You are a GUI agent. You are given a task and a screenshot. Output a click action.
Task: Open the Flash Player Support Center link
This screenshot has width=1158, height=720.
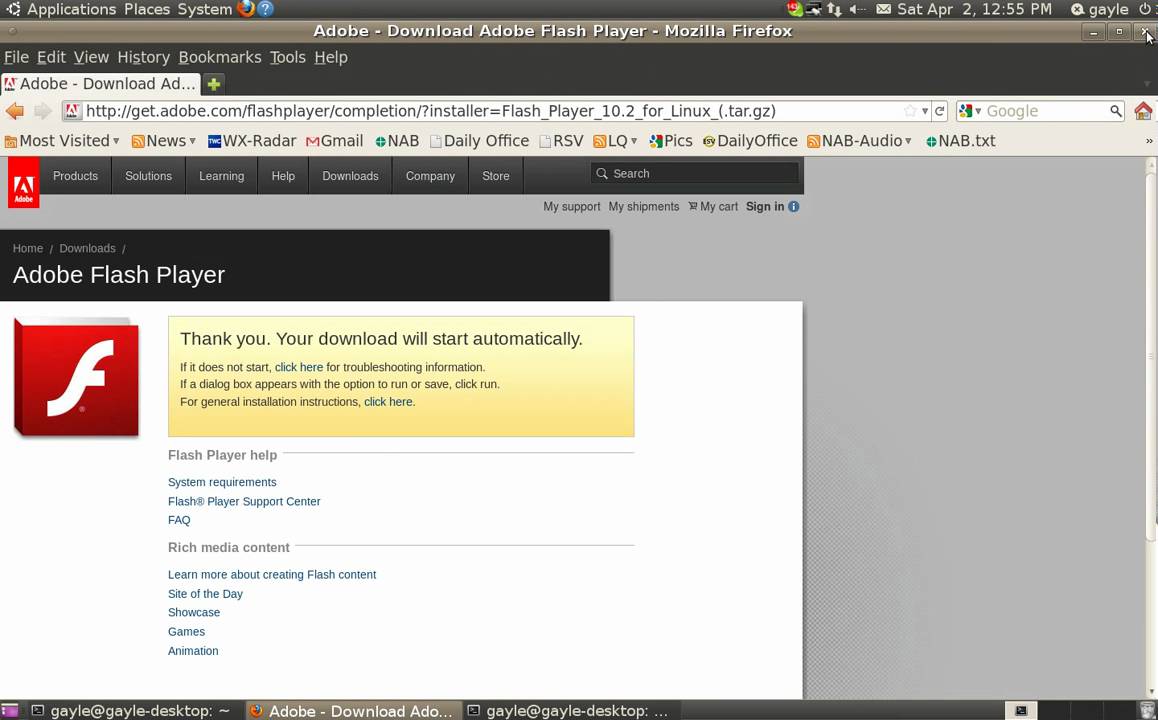[x=244, y=501]
